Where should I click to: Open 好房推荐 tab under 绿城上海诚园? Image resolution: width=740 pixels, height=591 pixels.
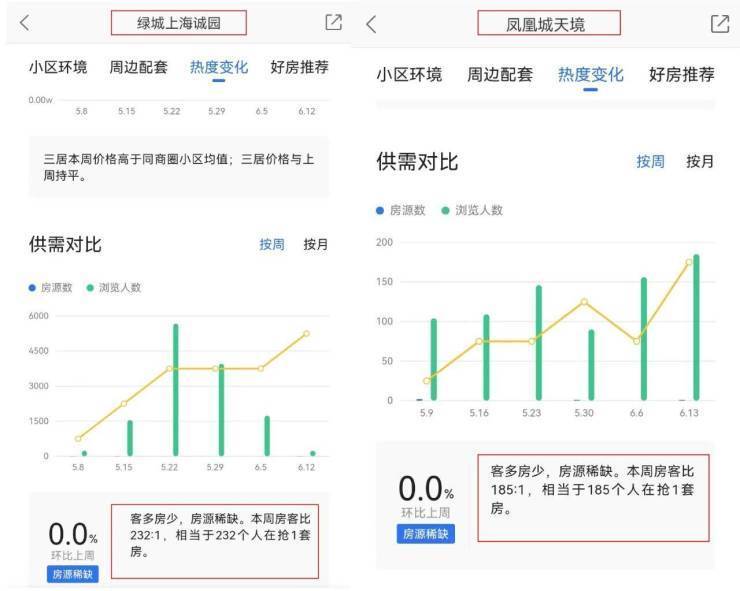[299, 68]
